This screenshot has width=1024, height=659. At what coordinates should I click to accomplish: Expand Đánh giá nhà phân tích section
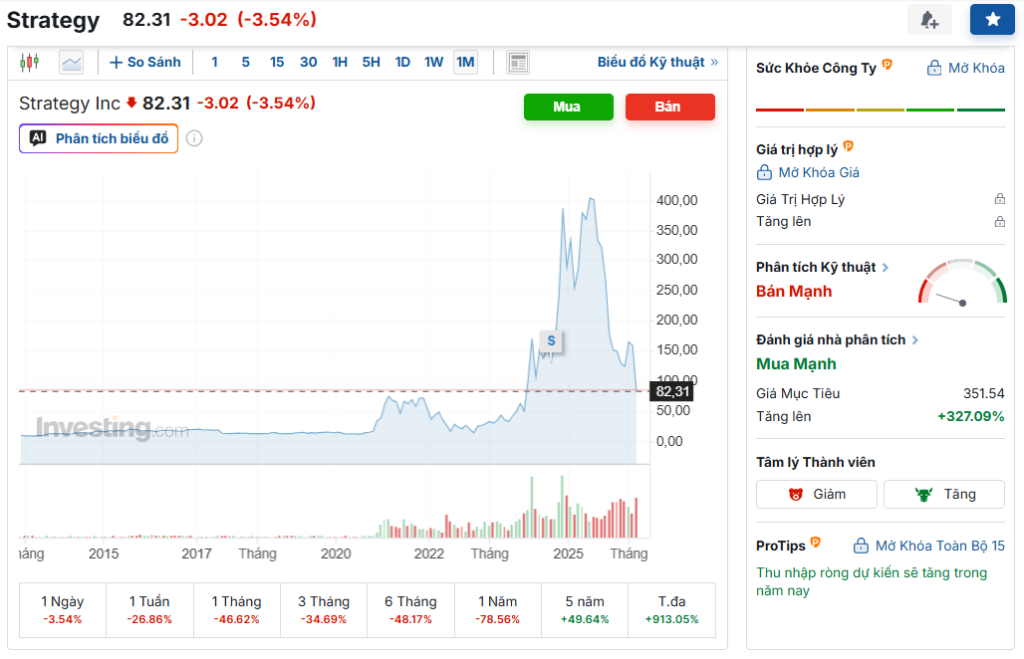(837, 340)
